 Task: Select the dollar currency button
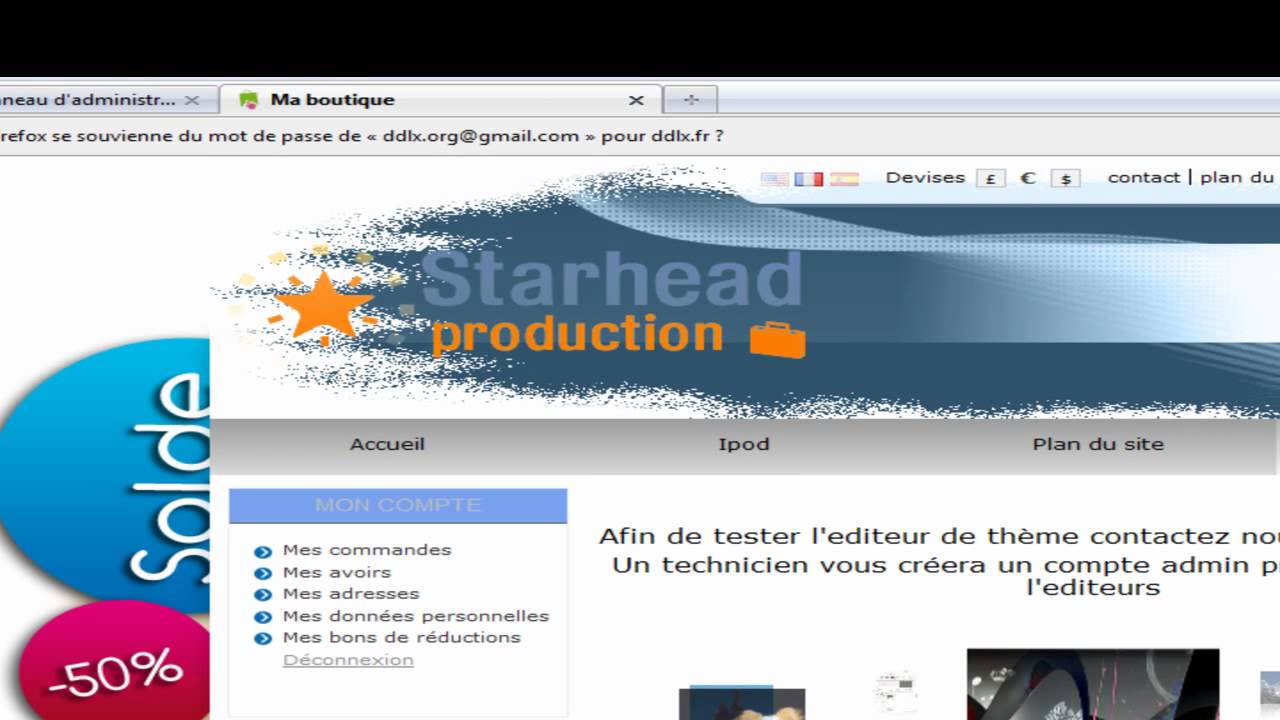[1066, 178]
